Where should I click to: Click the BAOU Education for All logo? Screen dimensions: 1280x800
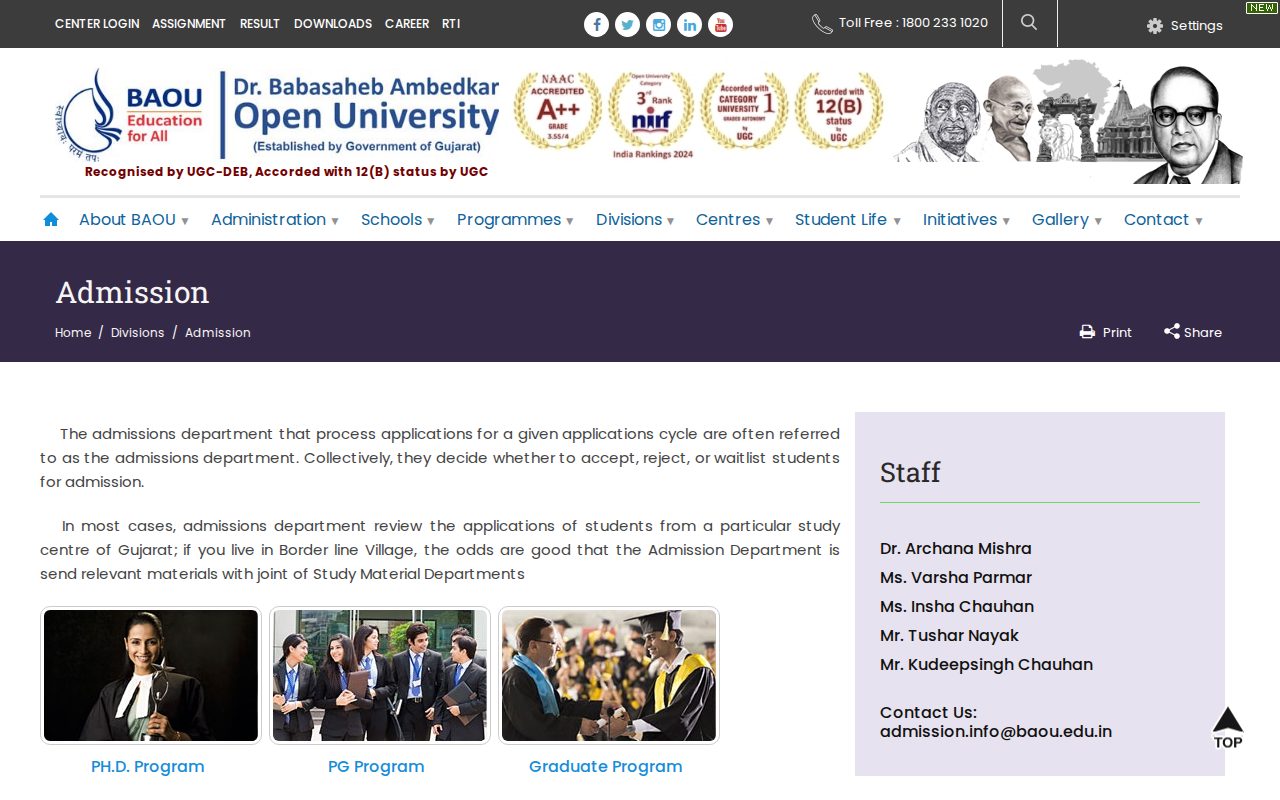coord(129,114)
